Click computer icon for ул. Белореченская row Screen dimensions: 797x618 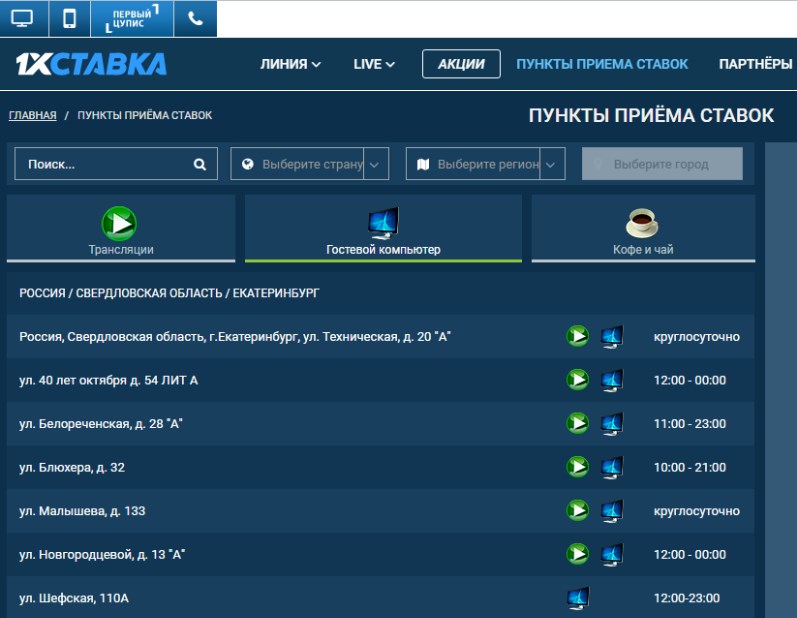(x=612, y=424)
